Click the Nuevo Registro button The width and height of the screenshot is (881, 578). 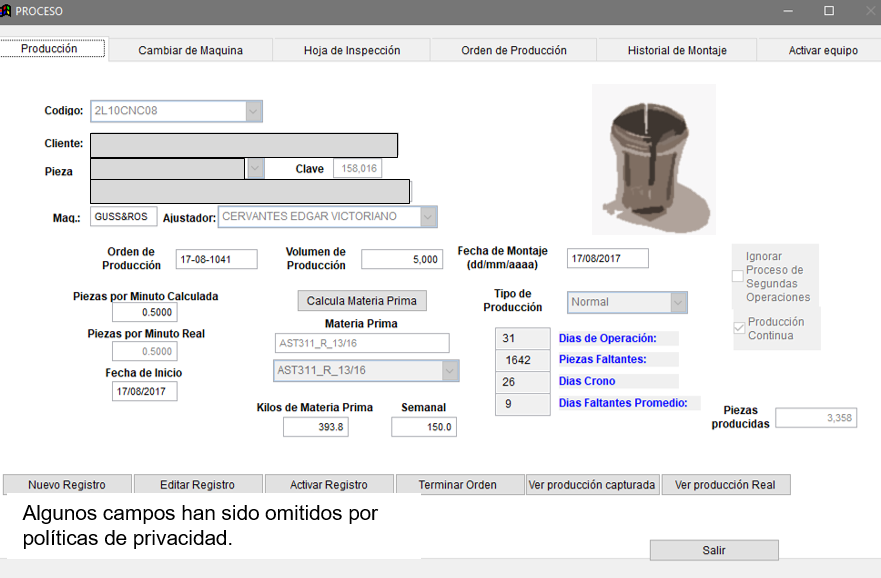pos(67,485)
